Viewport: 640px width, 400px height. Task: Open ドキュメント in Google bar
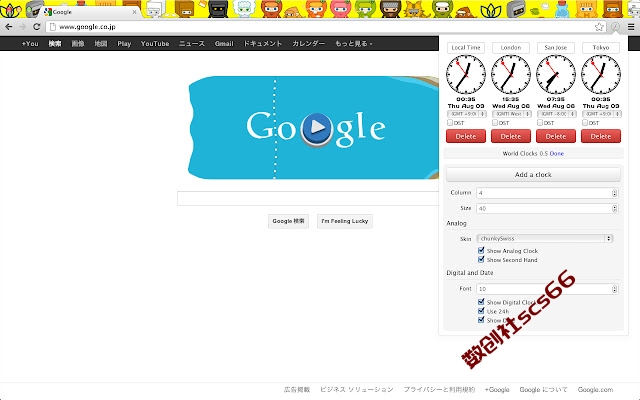coord(262,43)
